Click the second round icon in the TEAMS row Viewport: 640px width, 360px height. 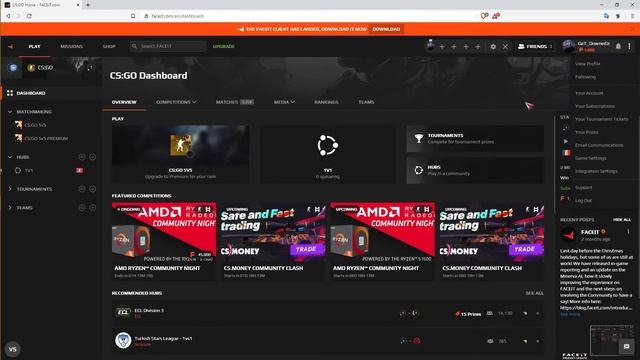point(93,208)
